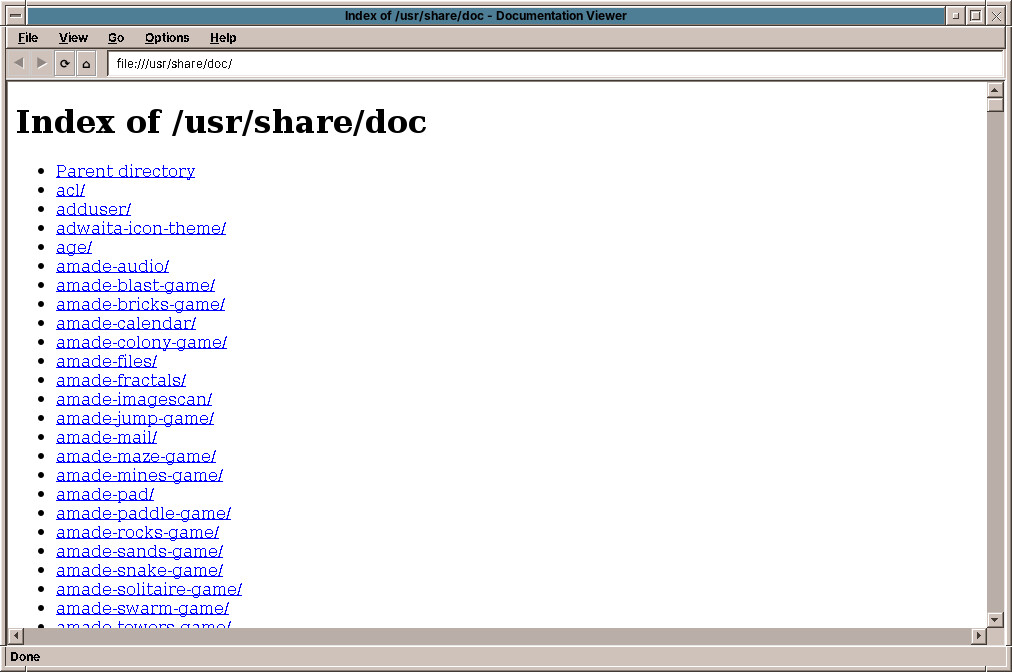
Task: Open the amade-files/ link
Action: coord(106,361)
